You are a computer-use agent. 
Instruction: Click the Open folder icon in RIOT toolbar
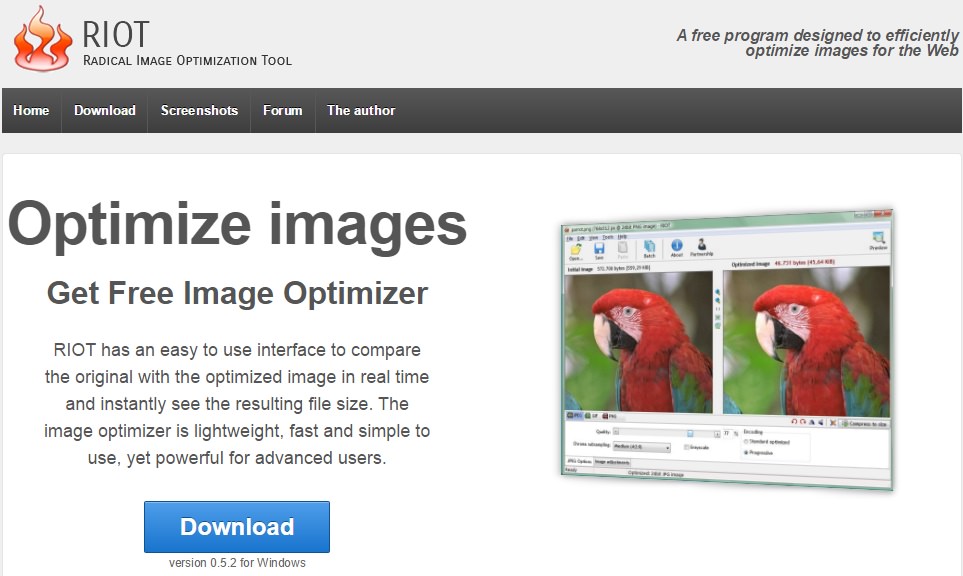[x=575, y=249]
